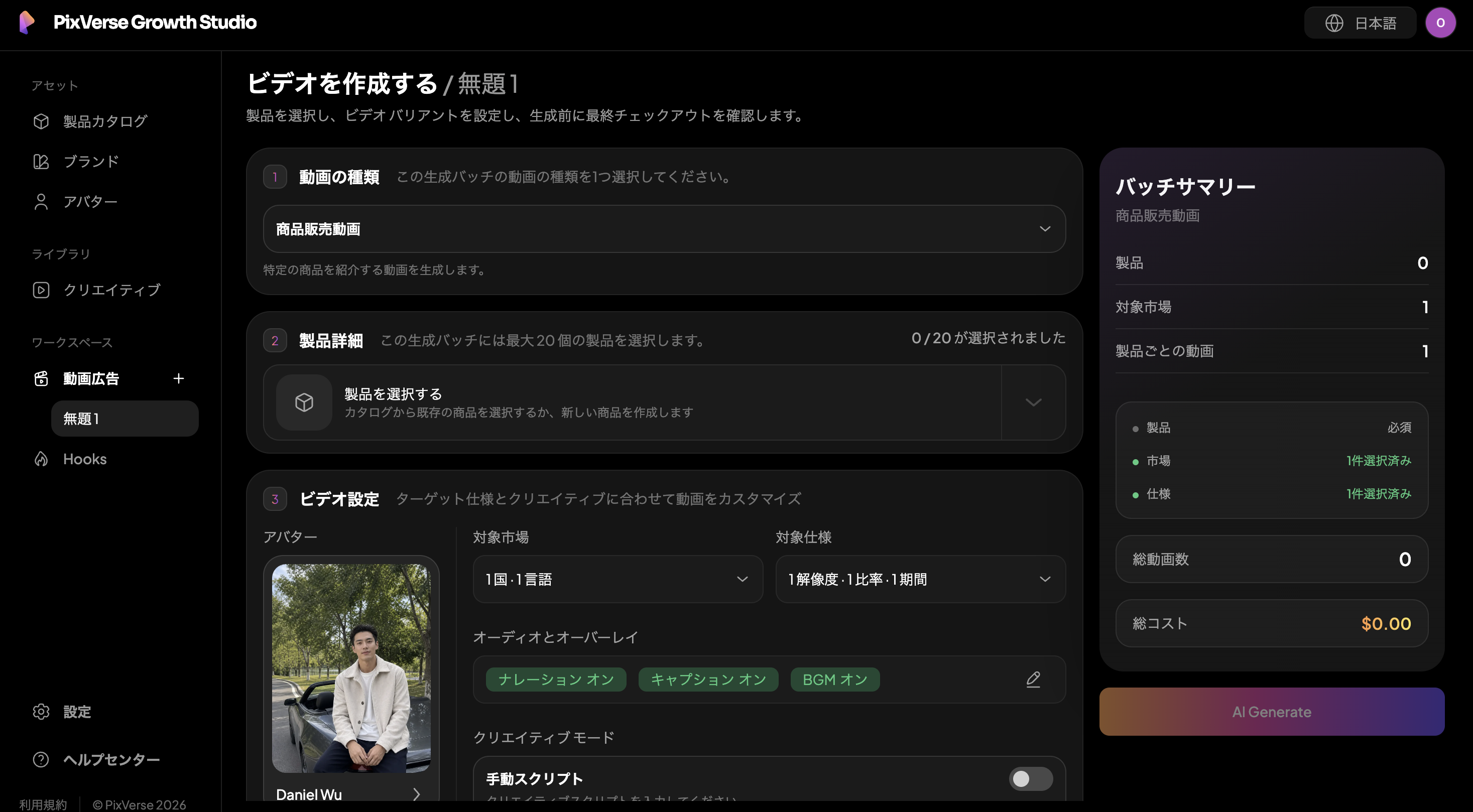The image size is (1473, 812).
Task: Toggle the キャプション オン chip
Action: [x=708, y=680]
